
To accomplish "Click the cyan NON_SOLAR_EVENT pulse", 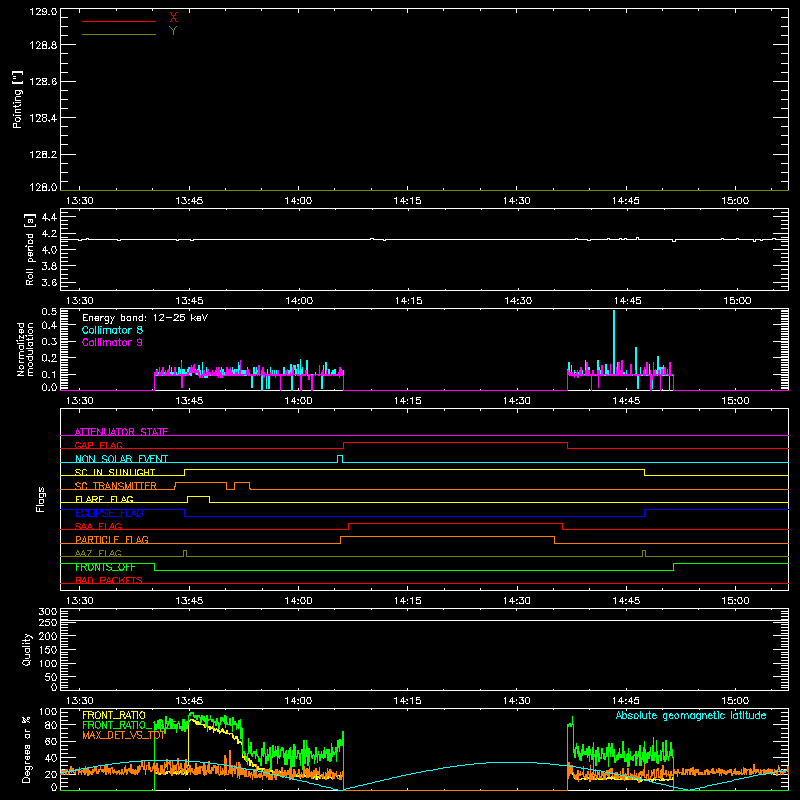I will [340, 459].
